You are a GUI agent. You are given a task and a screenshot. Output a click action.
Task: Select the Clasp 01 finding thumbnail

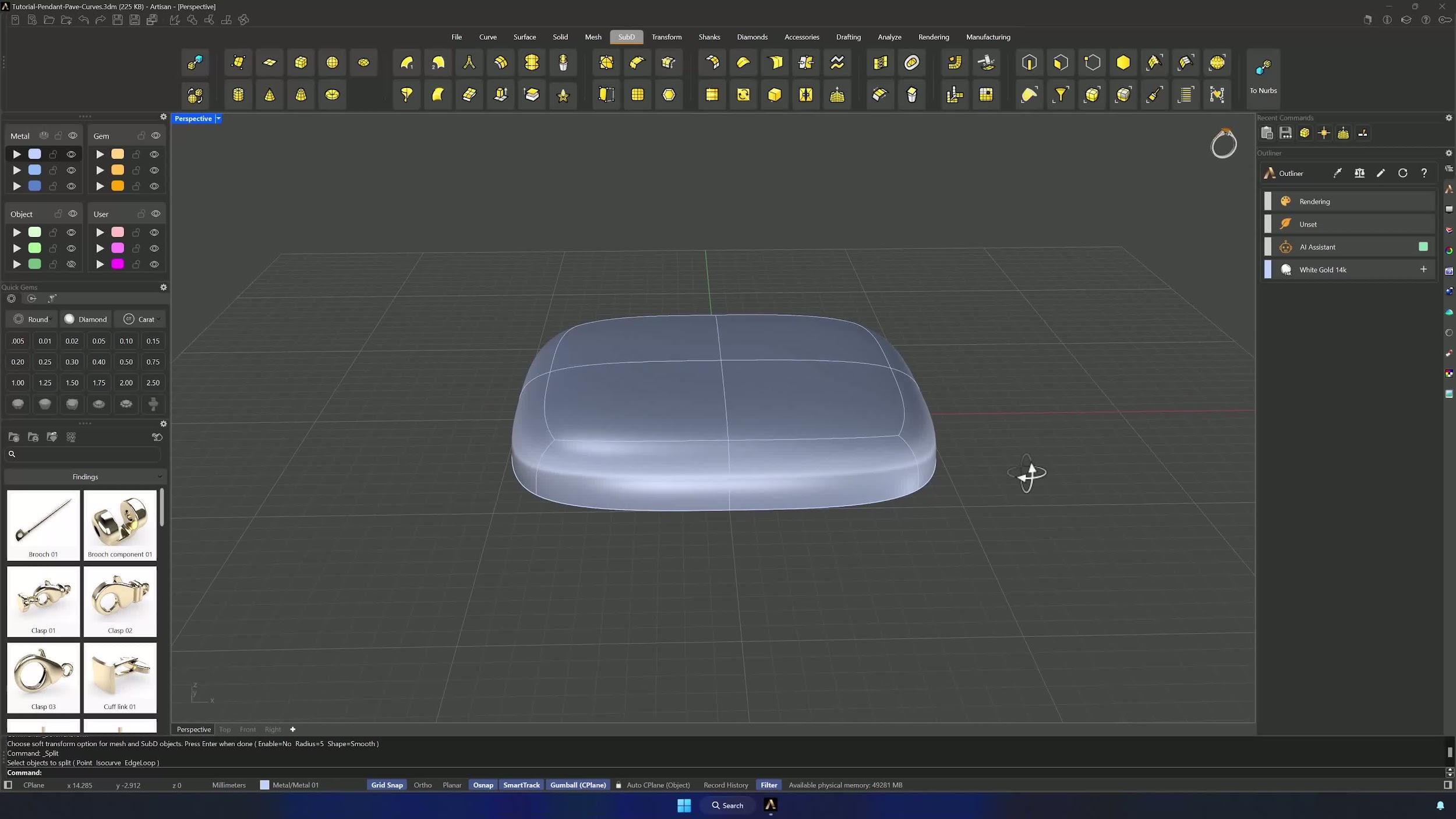point(44,602)
